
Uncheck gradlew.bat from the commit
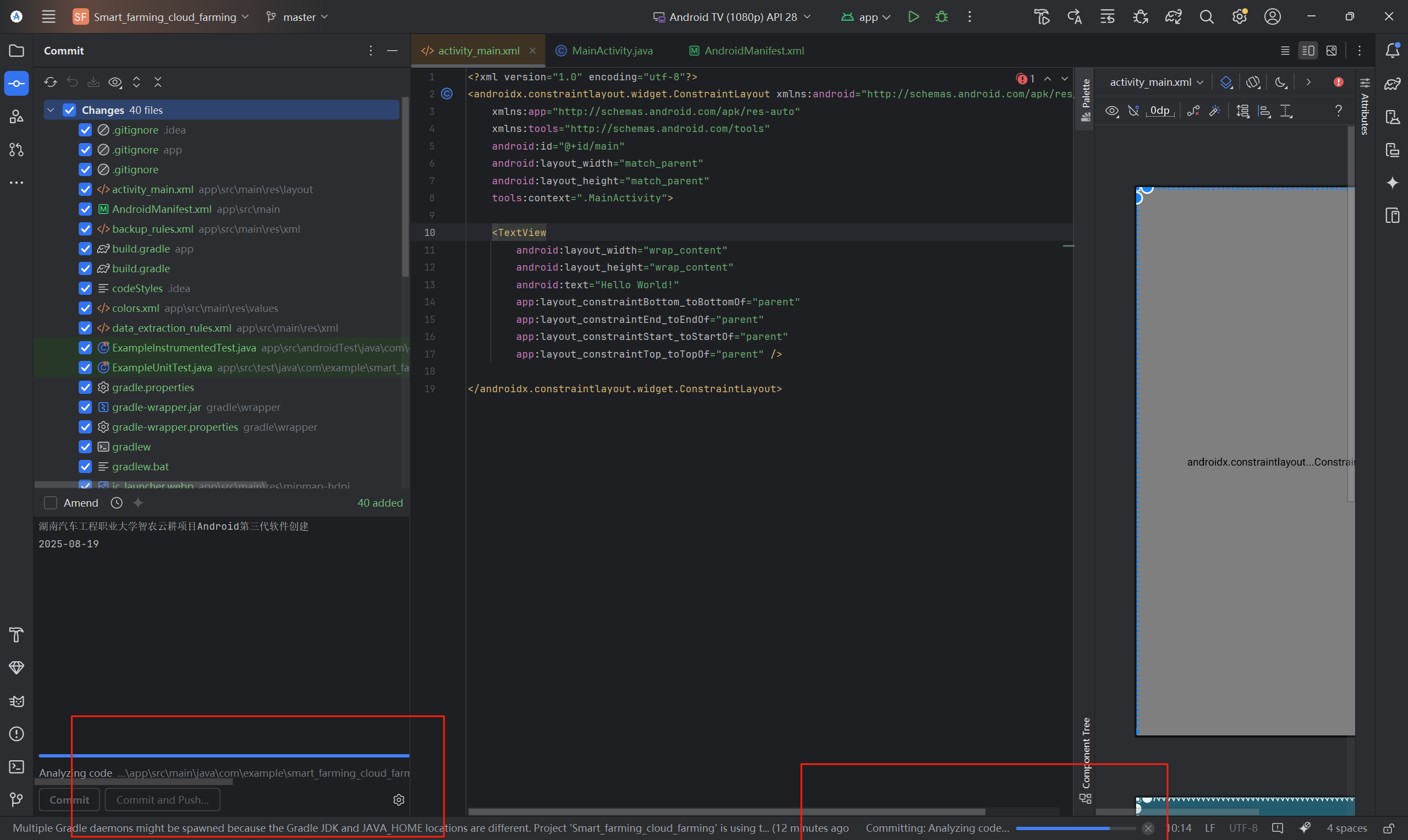(x=85, y=466)
